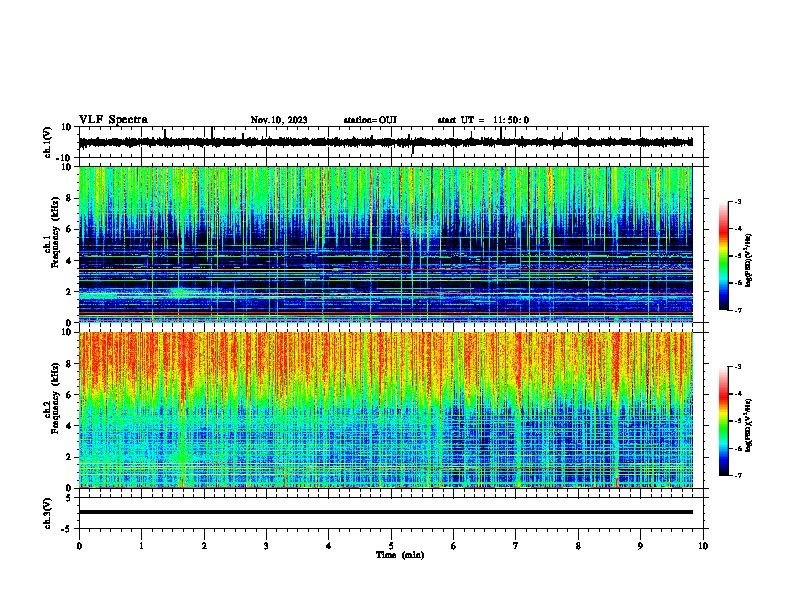
Task: Click the ch.2 spectrogram color bar
Action: point(724,421)
